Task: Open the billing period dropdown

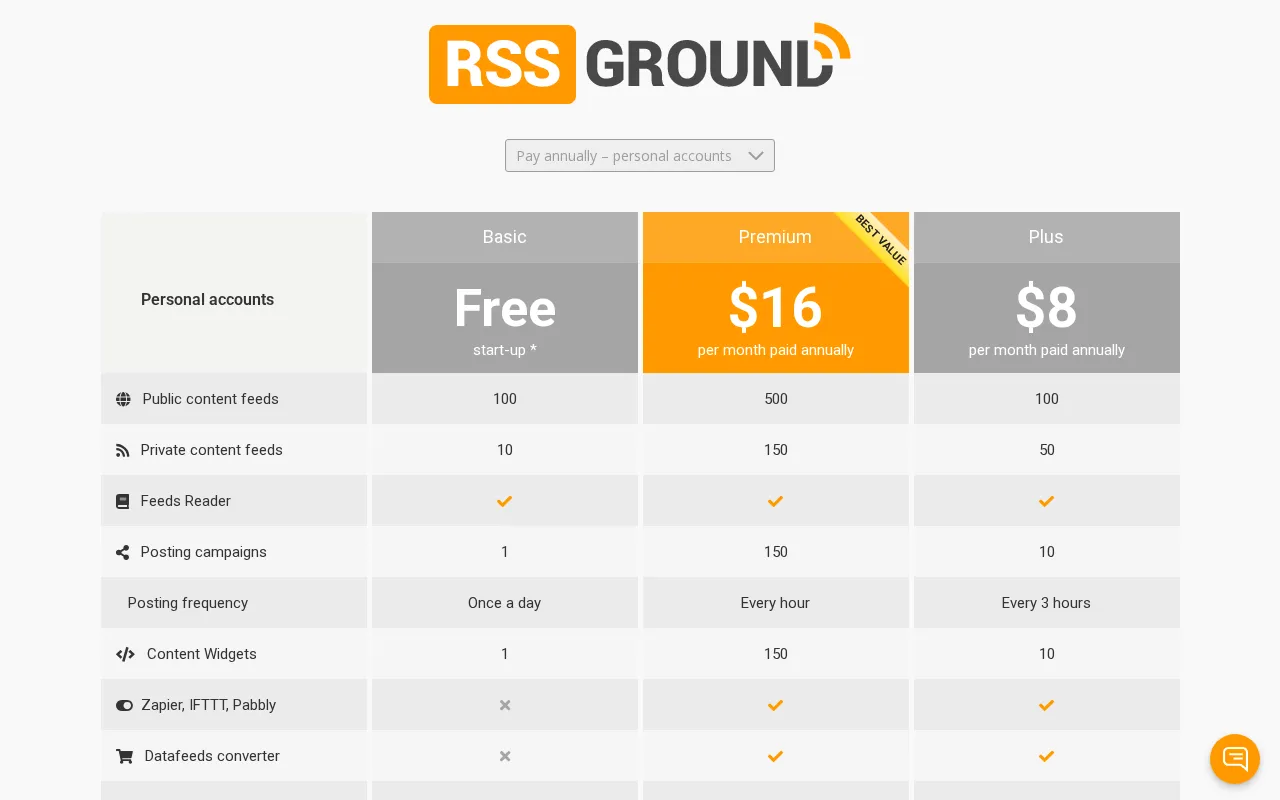Action: tap(640, 155)
